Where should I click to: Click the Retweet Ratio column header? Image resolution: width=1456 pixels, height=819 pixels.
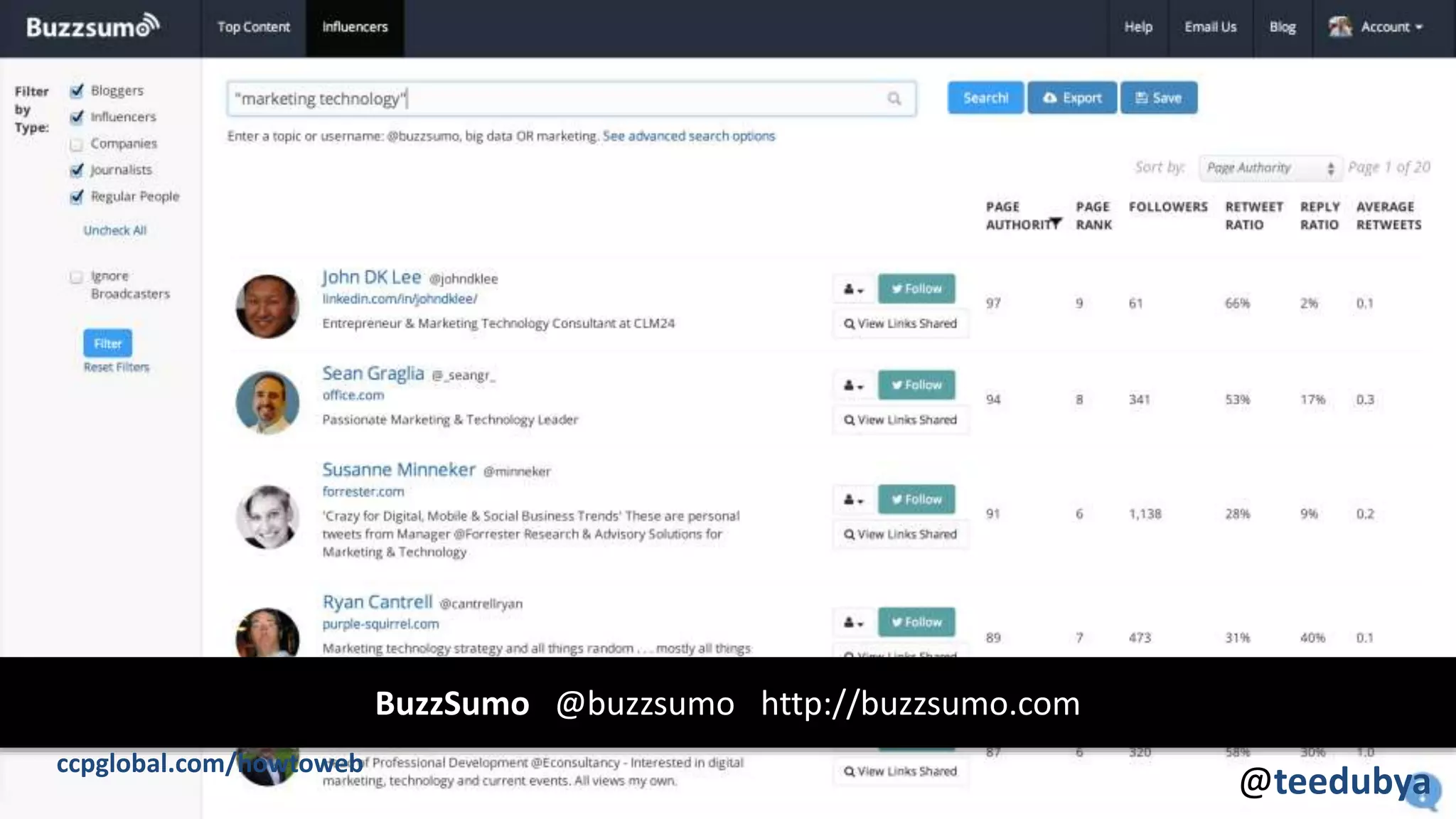[1254, 216]
